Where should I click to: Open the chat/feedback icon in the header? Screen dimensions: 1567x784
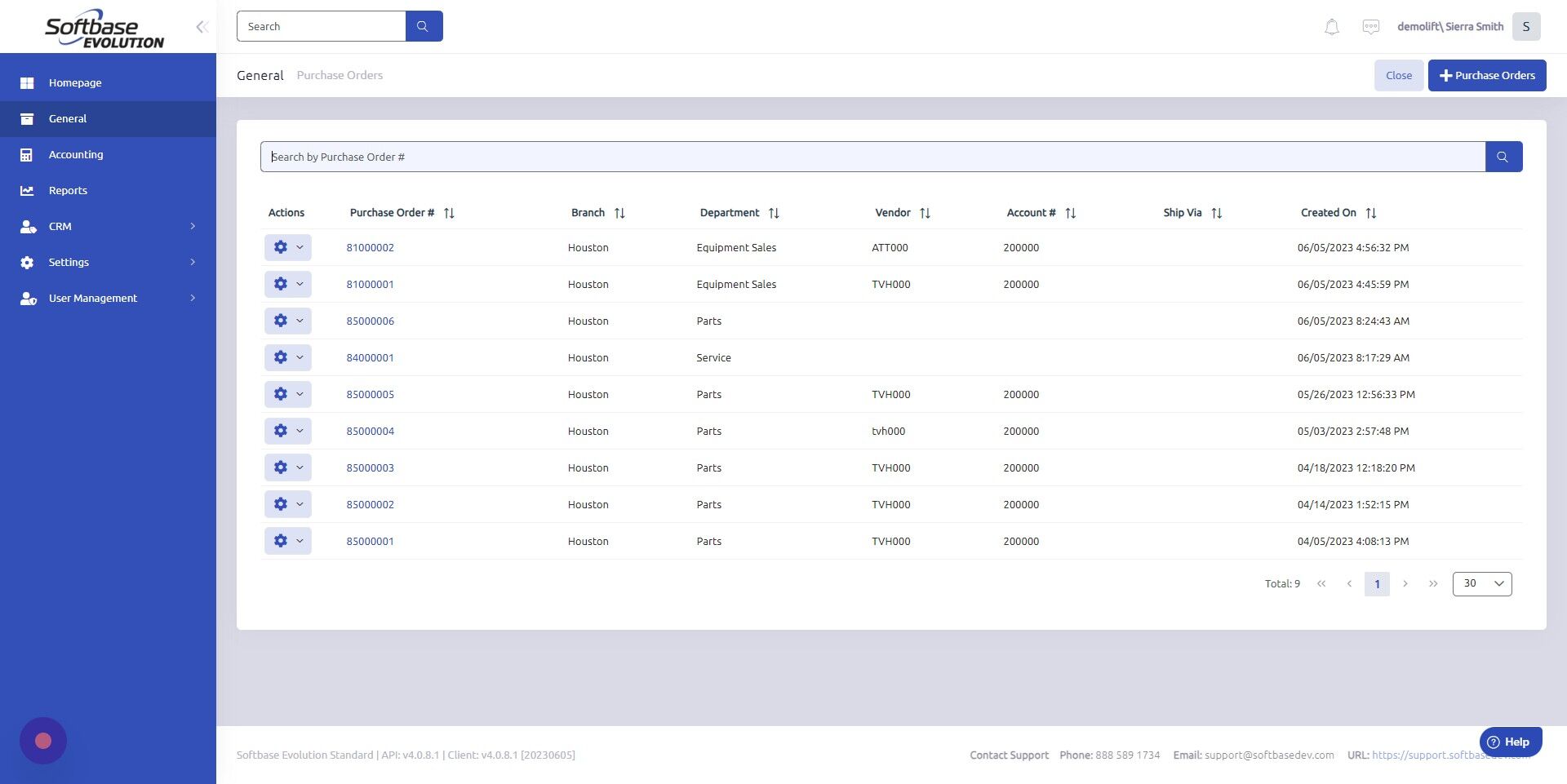coord(1372,26)
